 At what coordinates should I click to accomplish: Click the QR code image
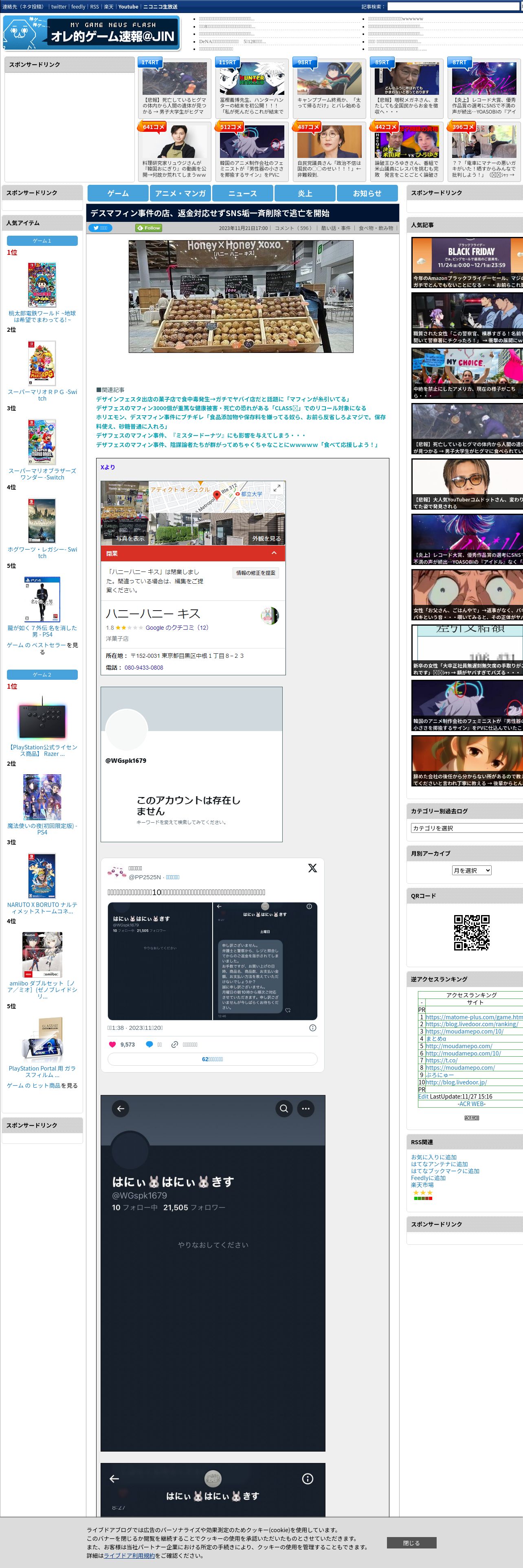471,932
